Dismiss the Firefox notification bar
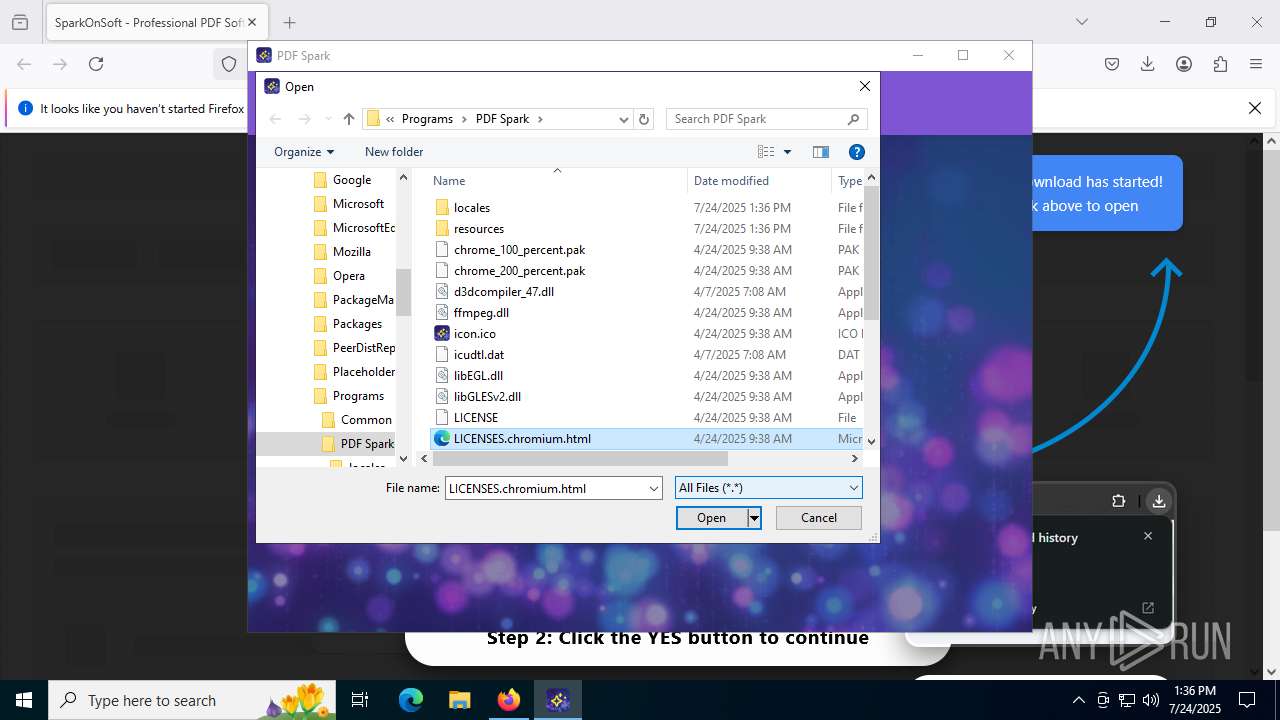The image size is (1280, 720). click(1255, 108)
